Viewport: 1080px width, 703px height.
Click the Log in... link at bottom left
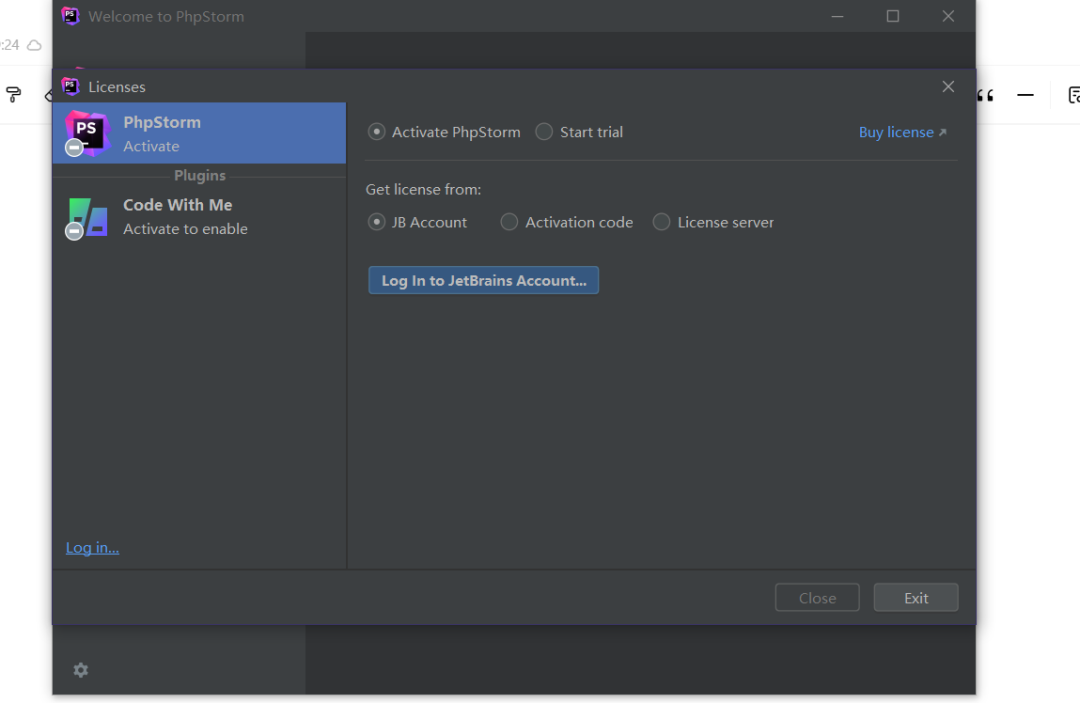click(92, 548)
